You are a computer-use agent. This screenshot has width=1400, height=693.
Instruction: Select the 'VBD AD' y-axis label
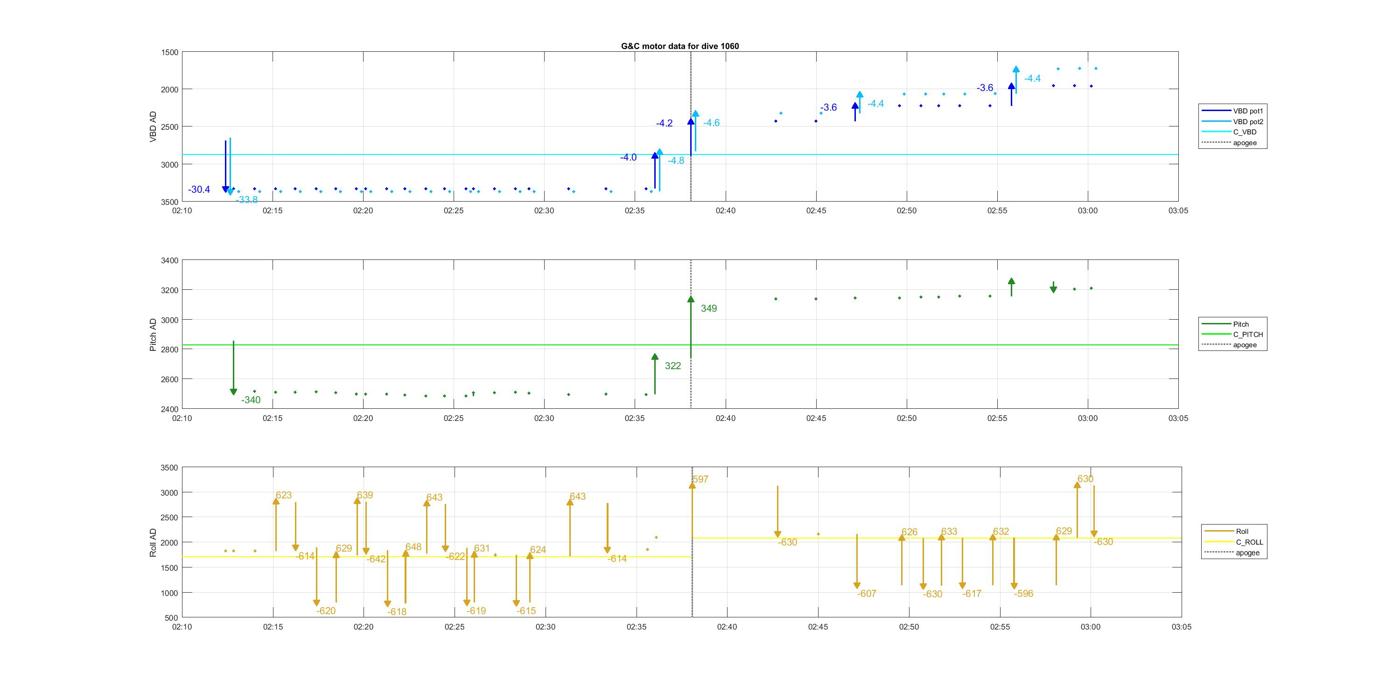[x=153, y=127]
